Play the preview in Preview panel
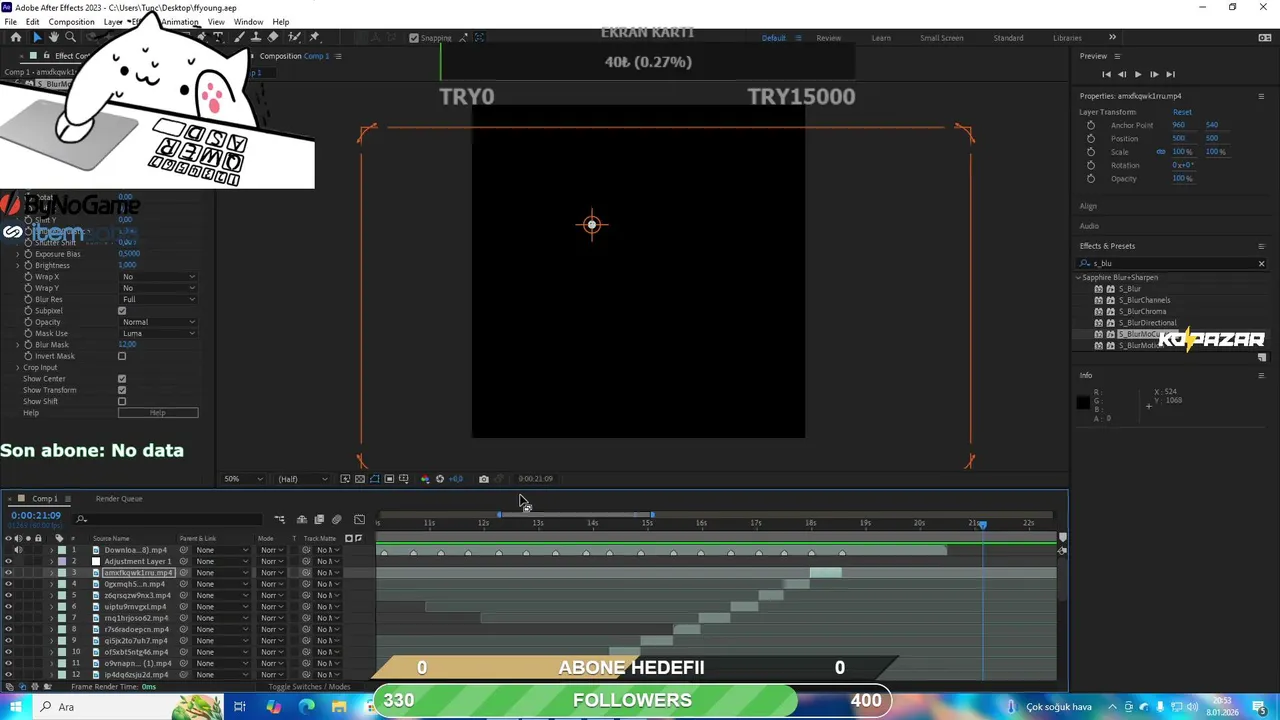 click(x=1138, y=74)
